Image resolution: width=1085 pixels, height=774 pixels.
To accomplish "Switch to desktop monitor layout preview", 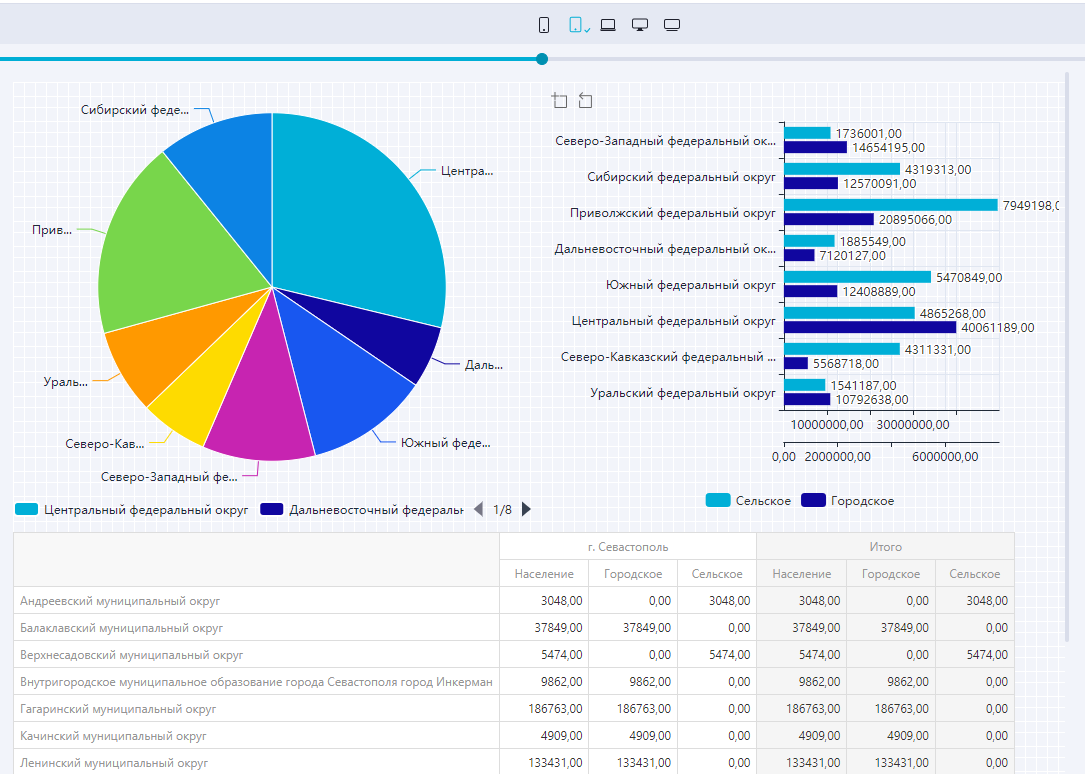I will pos(640,25).
